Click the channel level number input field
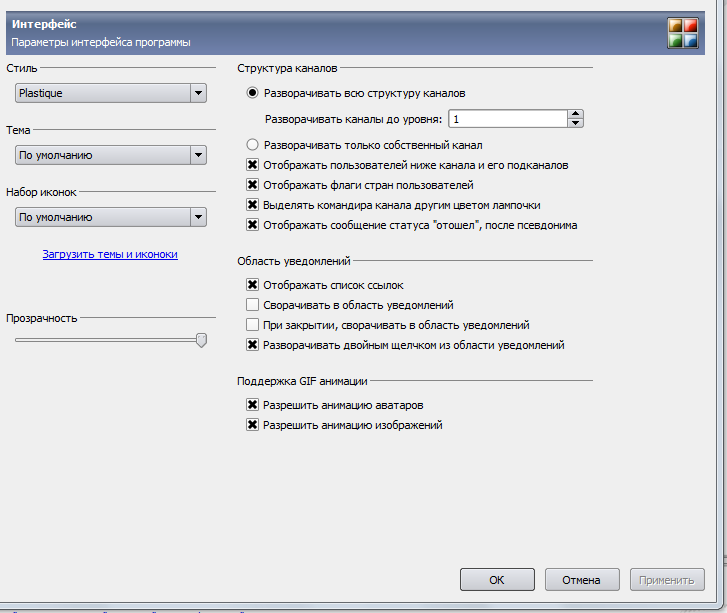The height and width of the screenshot is (613, 727). pyautogui.click(x=507, y=119)
